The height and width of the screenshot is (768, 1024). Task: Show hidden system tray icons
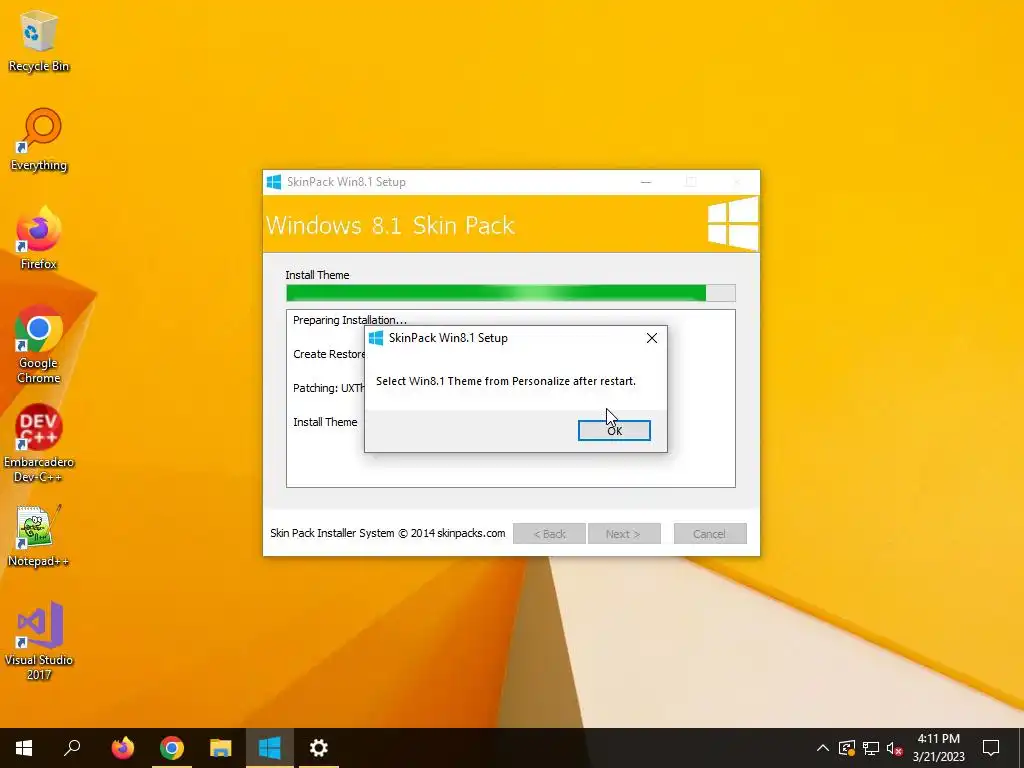[x=823, y=748]
